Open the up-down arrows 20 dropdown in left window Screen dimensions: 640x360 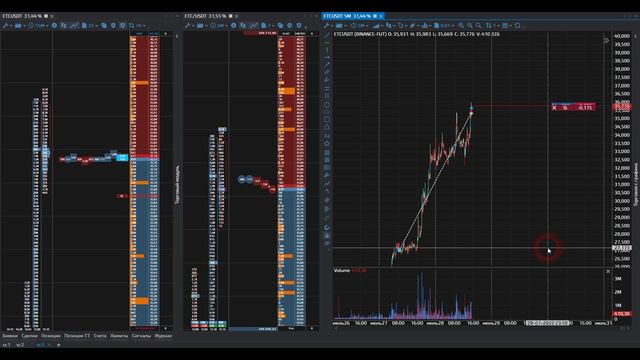tap(136, 25)
